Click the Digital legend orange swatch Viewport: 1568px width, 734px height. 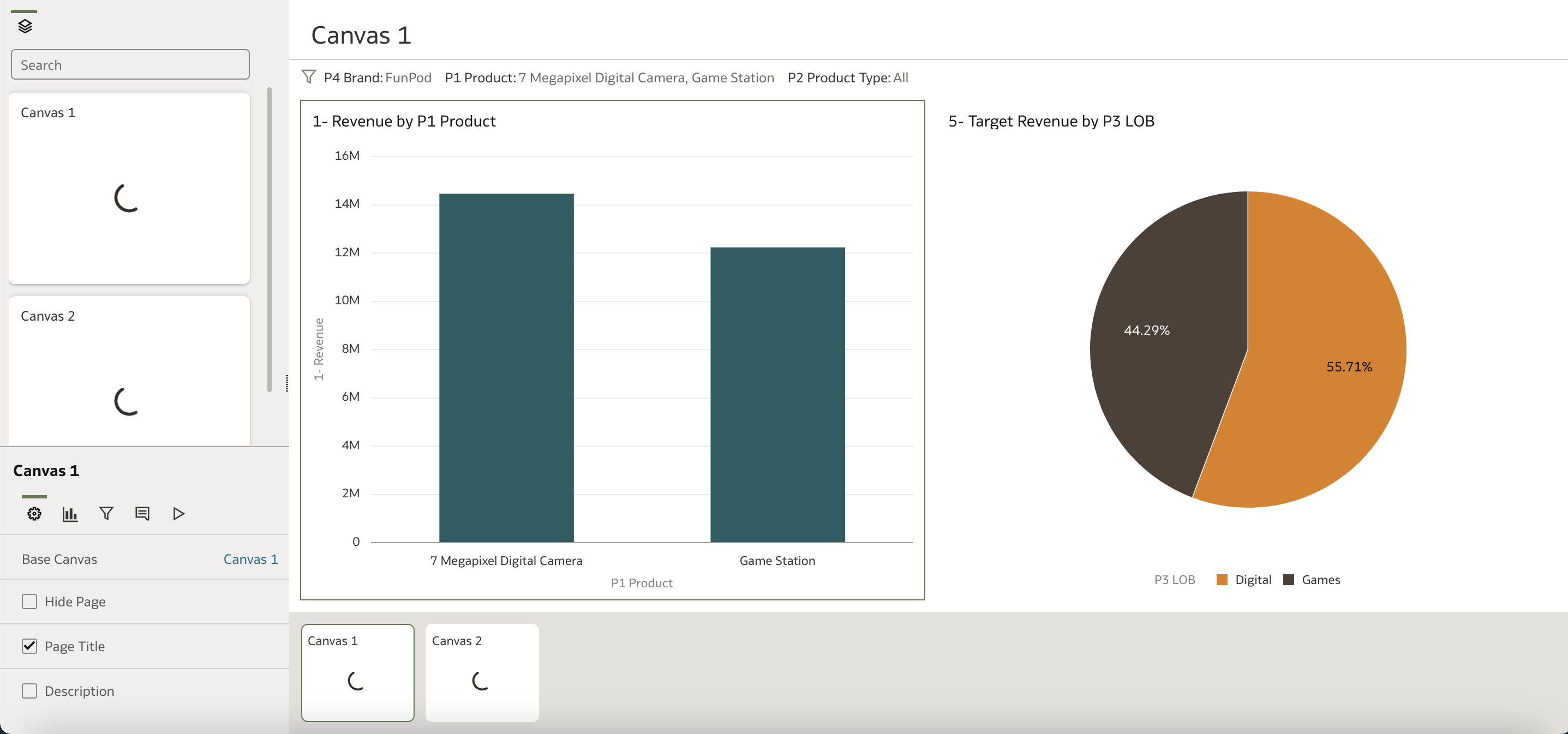point(1222,580)
